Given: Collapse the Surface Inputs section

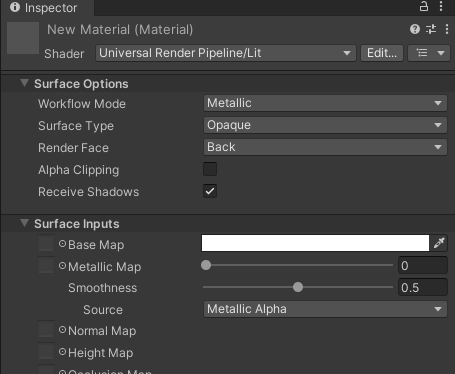Looking at the screenshot, I should pyautogui.click(x=24, y=223).
